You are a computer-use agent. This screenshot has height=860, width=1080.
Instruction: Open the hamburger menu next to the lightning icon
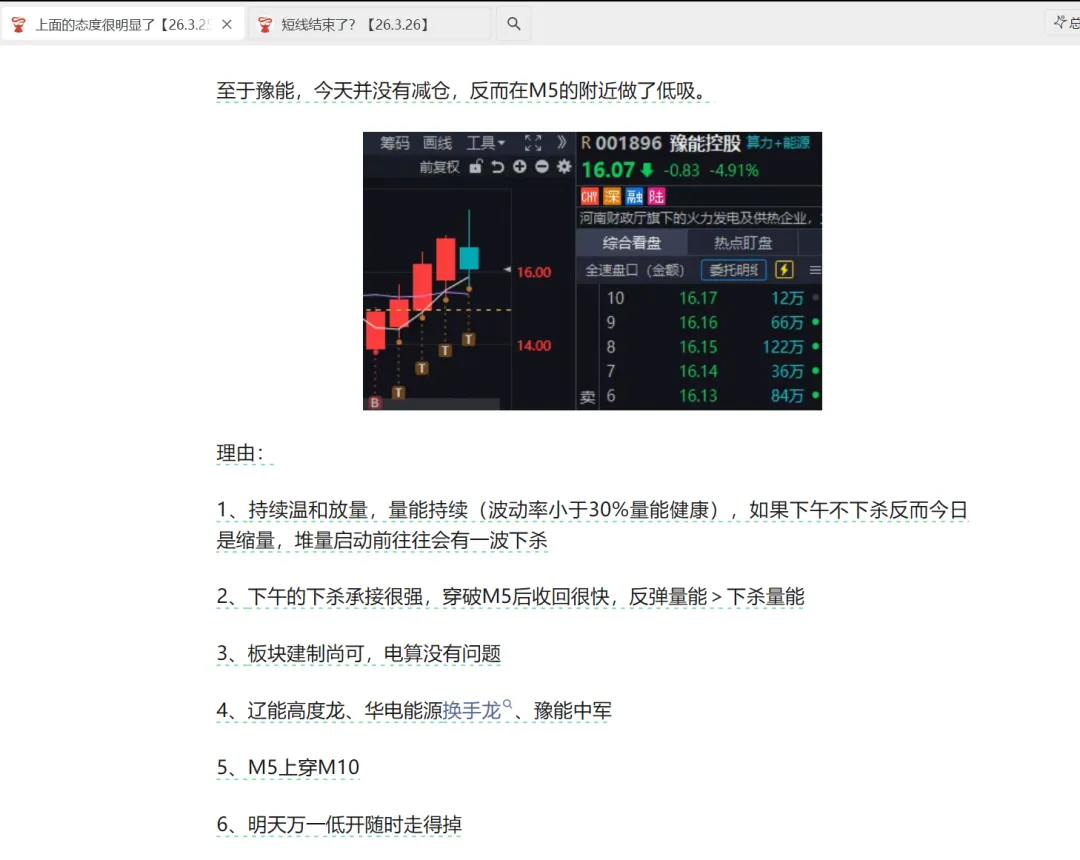click(813, 269)
